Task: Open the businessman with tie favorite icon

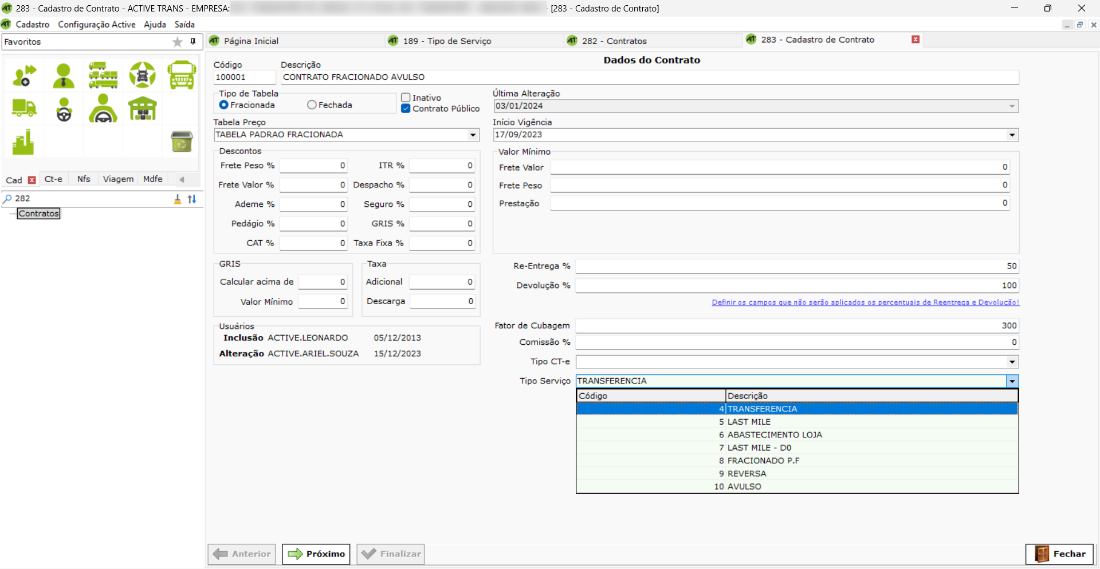Action: (64, 75)
